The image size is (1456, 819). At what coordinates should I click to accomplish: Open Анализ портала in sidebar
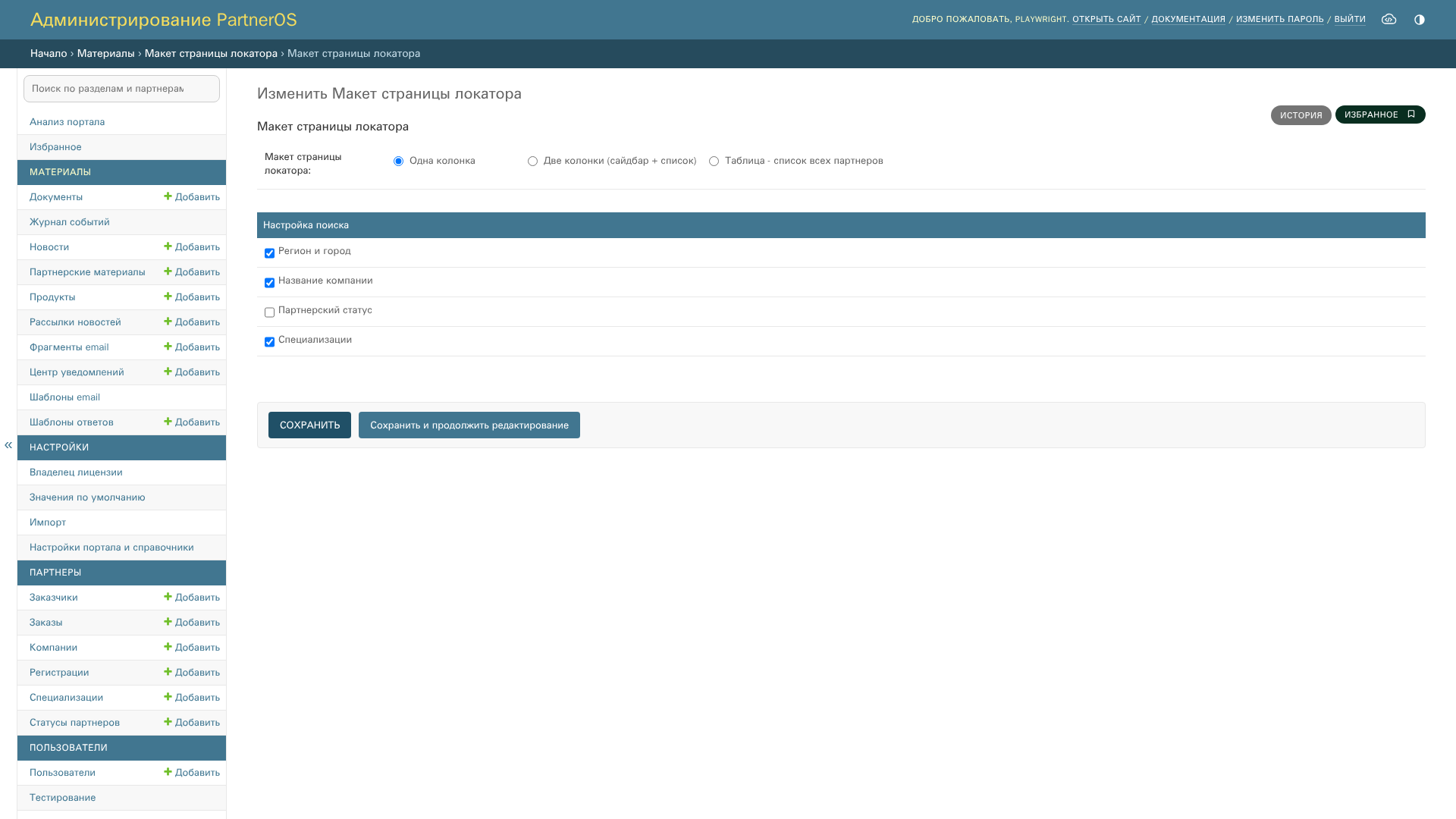point(67,122)
